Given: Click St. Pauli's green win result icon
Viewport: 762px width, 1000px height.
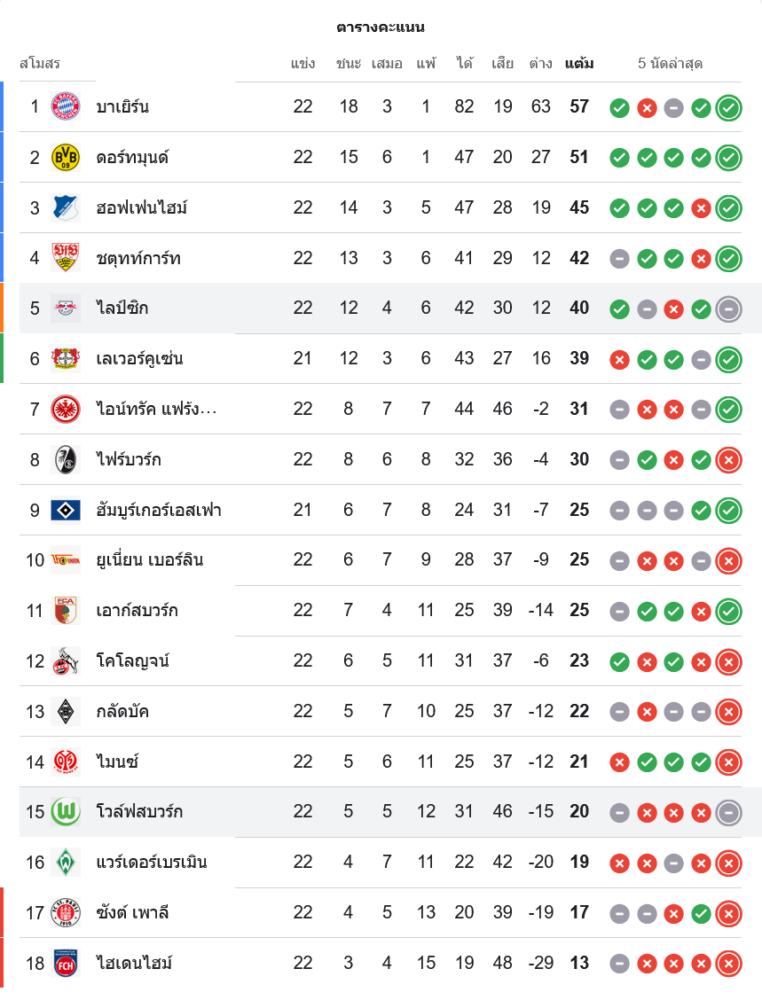Looking at the screenshot, I should (701, 912).
